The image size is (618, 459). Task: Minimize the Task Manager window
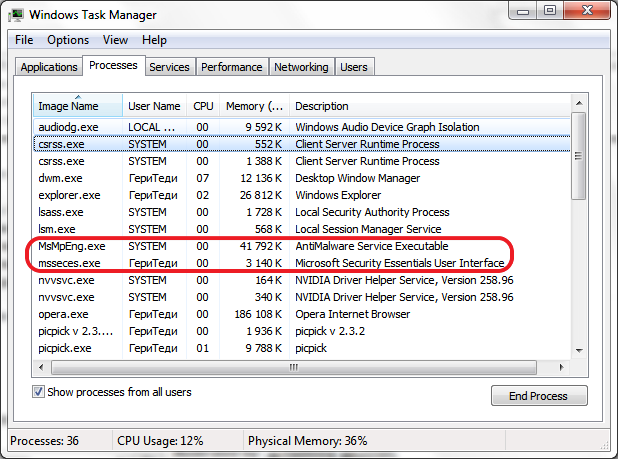coord(522,12)
